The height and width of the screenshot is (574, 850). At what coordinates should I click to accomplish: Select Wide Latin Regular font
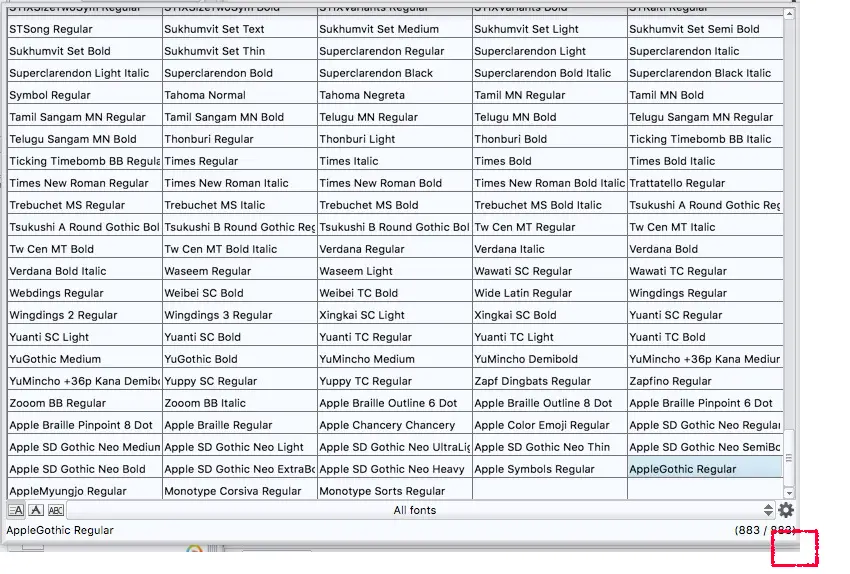coord(550,293)
